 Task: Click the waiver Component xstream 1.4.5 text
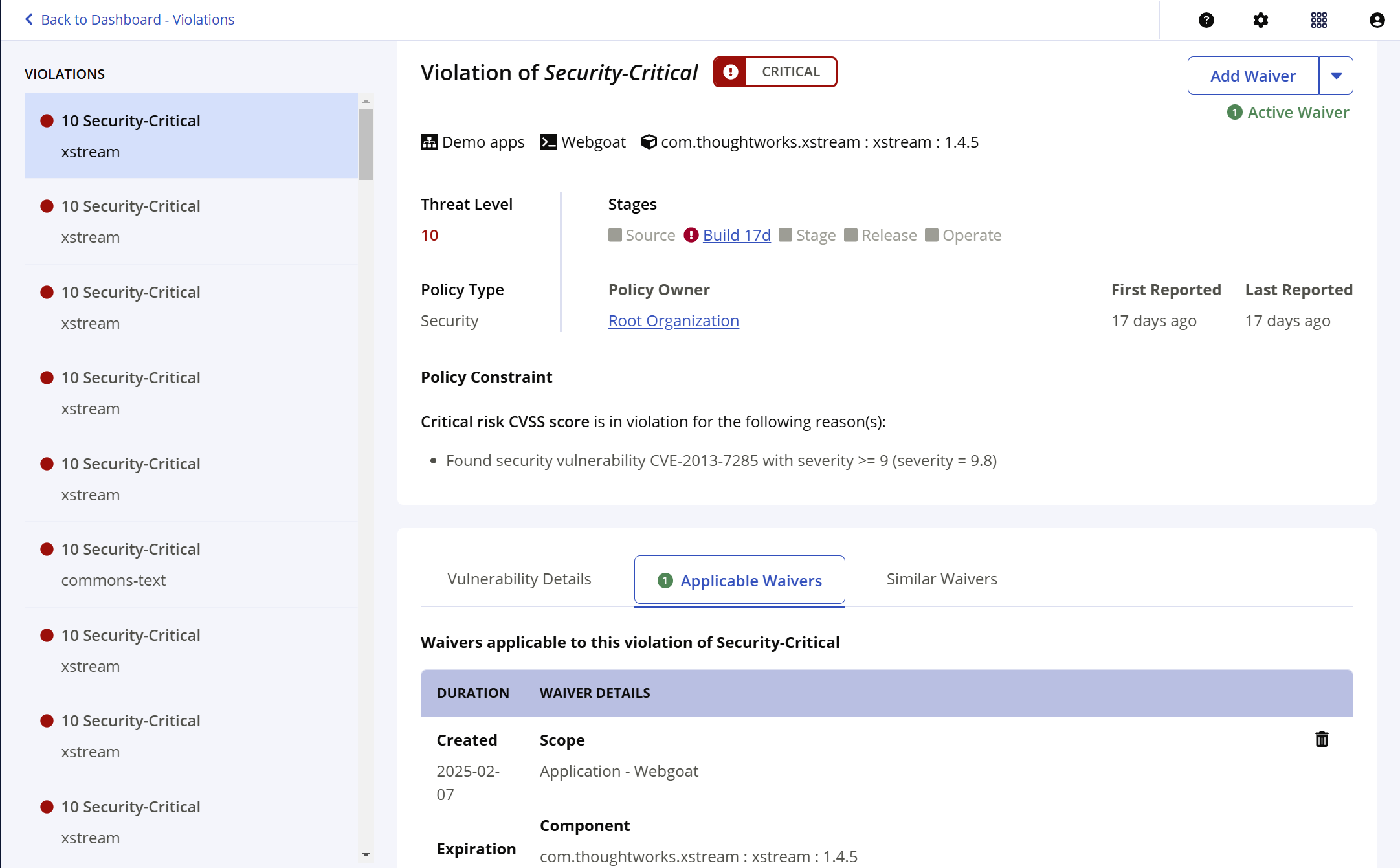click(698, 856)
